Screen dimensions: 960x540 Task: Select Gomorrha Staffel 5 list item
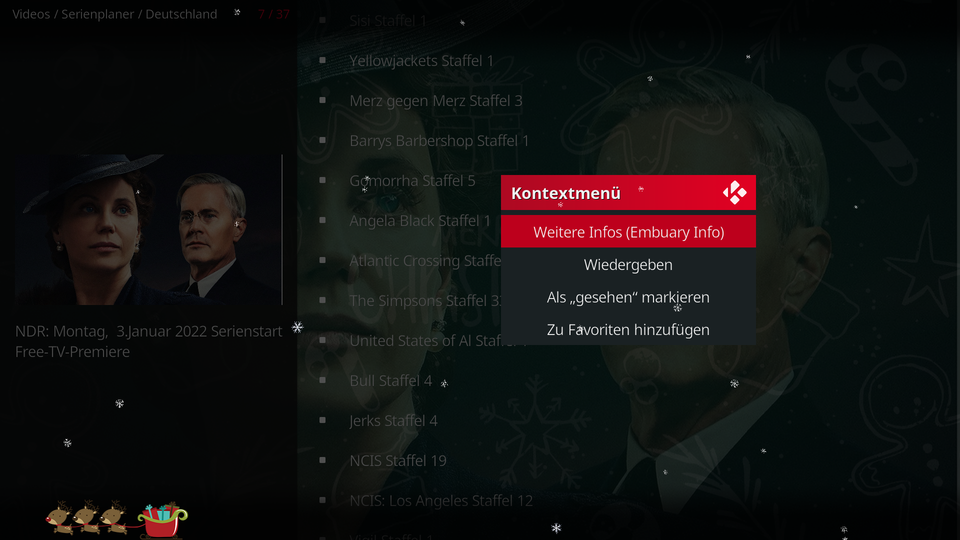coord(412,181)
